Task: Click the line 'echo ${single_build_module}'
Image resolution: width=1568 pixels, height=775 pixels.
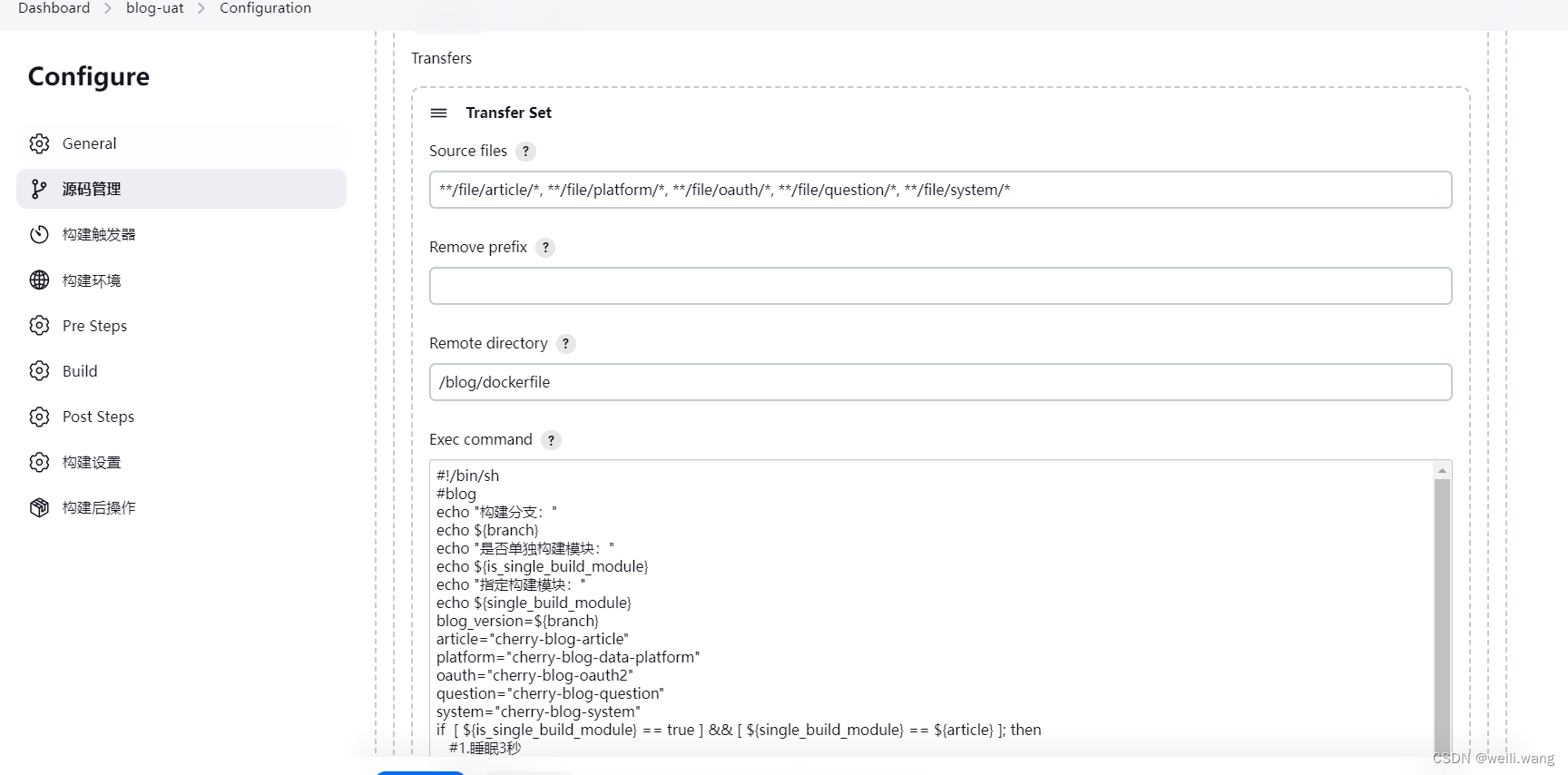Action: (x=534, y=603)
